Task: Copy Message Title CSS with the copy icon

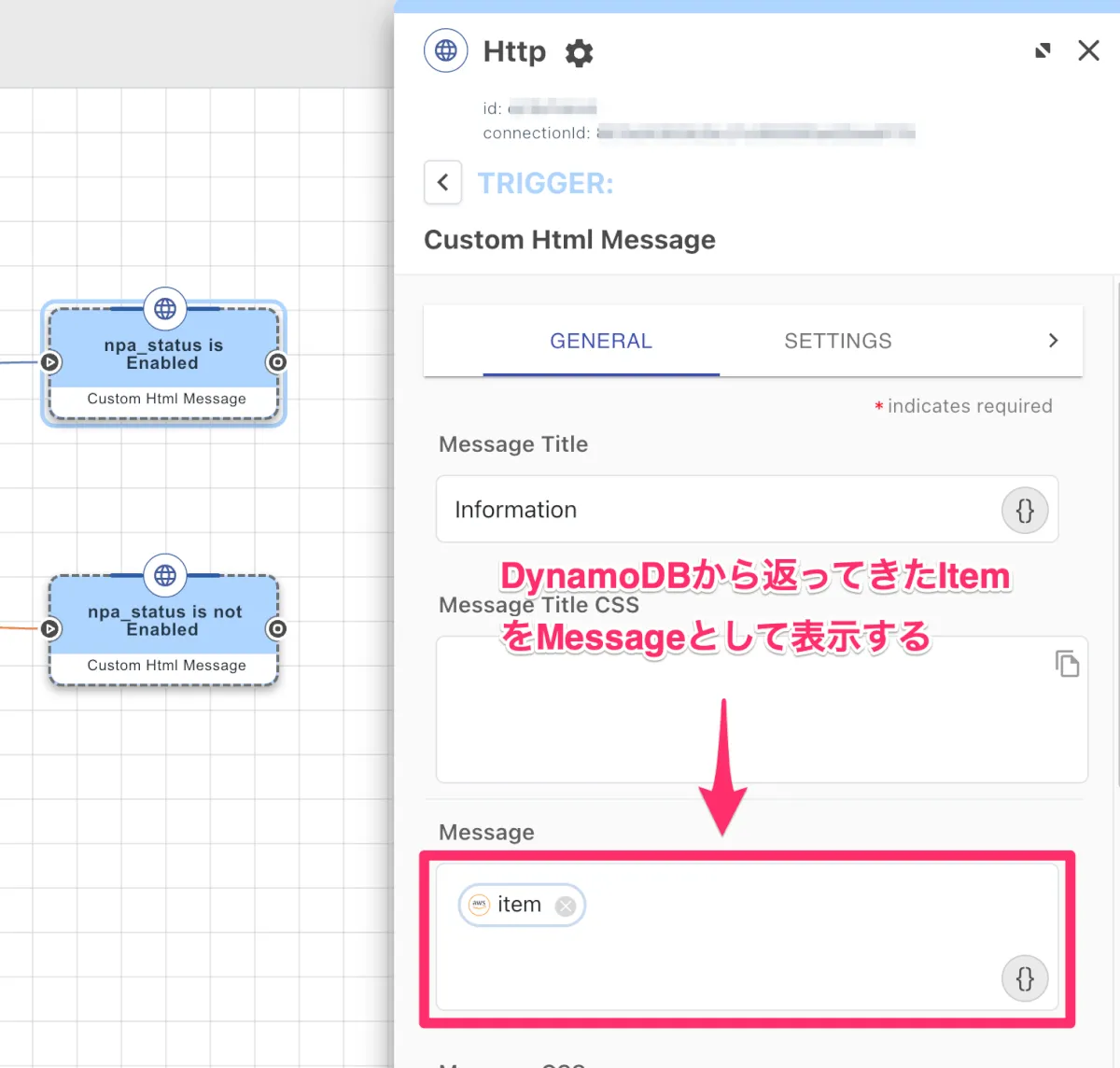Action: [x=1067, y=664]
